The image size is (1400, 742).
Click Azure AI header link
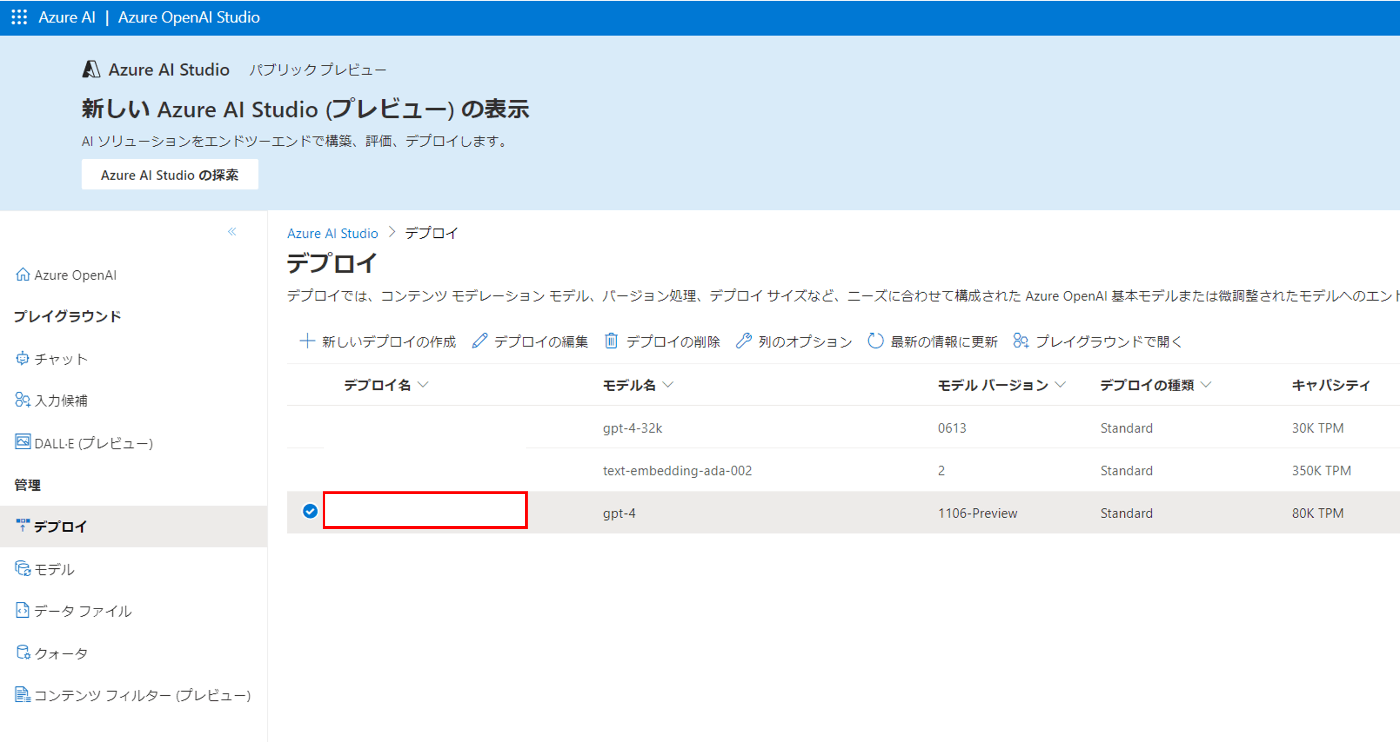click(x=67, y=17)
